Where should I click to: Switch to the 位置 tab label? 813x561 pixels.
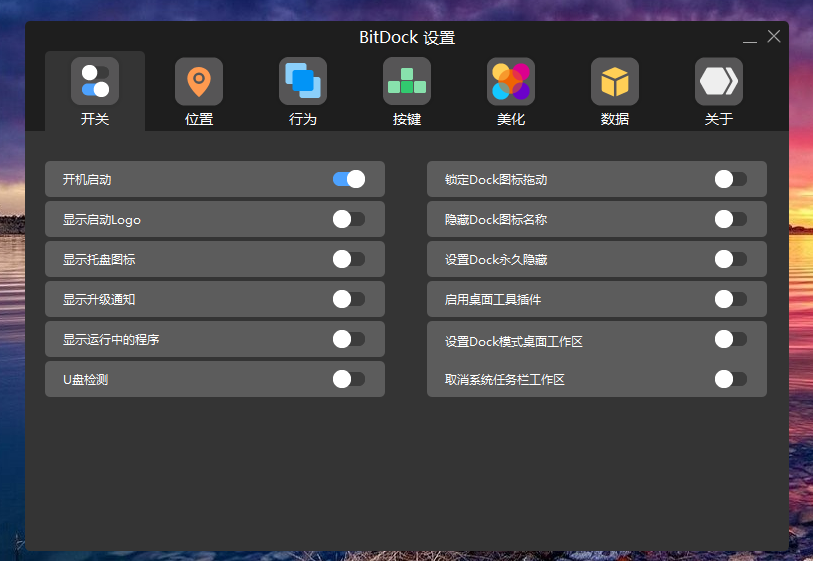[x=199, y=119]
